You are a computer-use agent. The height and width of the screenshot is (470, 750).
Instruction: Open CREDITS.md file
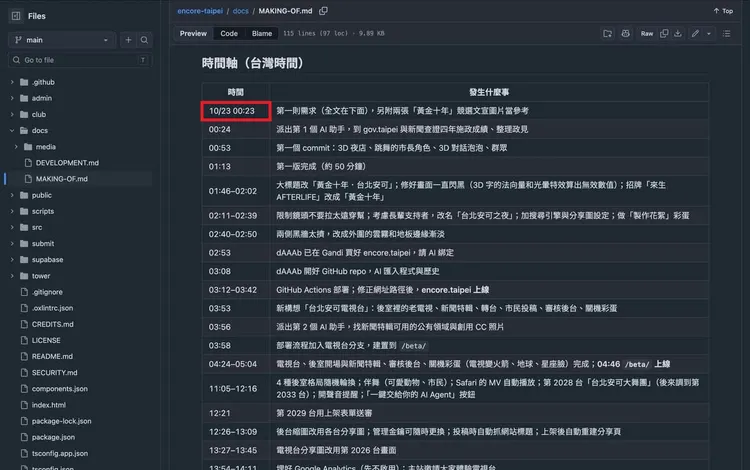tap(53, 325)
